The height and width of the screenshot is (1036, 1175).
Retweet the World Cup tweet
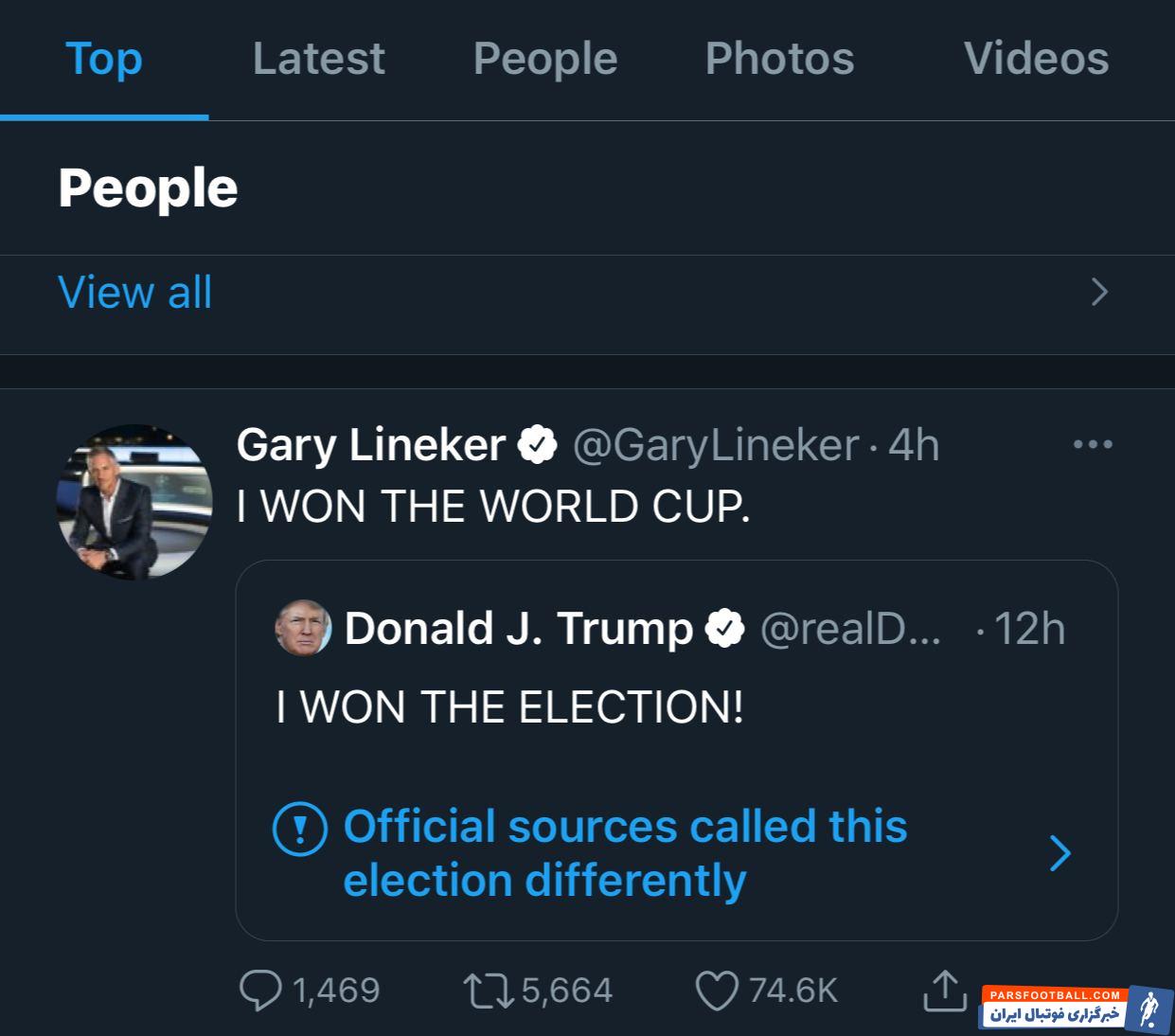pyautogui.click(x=489, y=991)
